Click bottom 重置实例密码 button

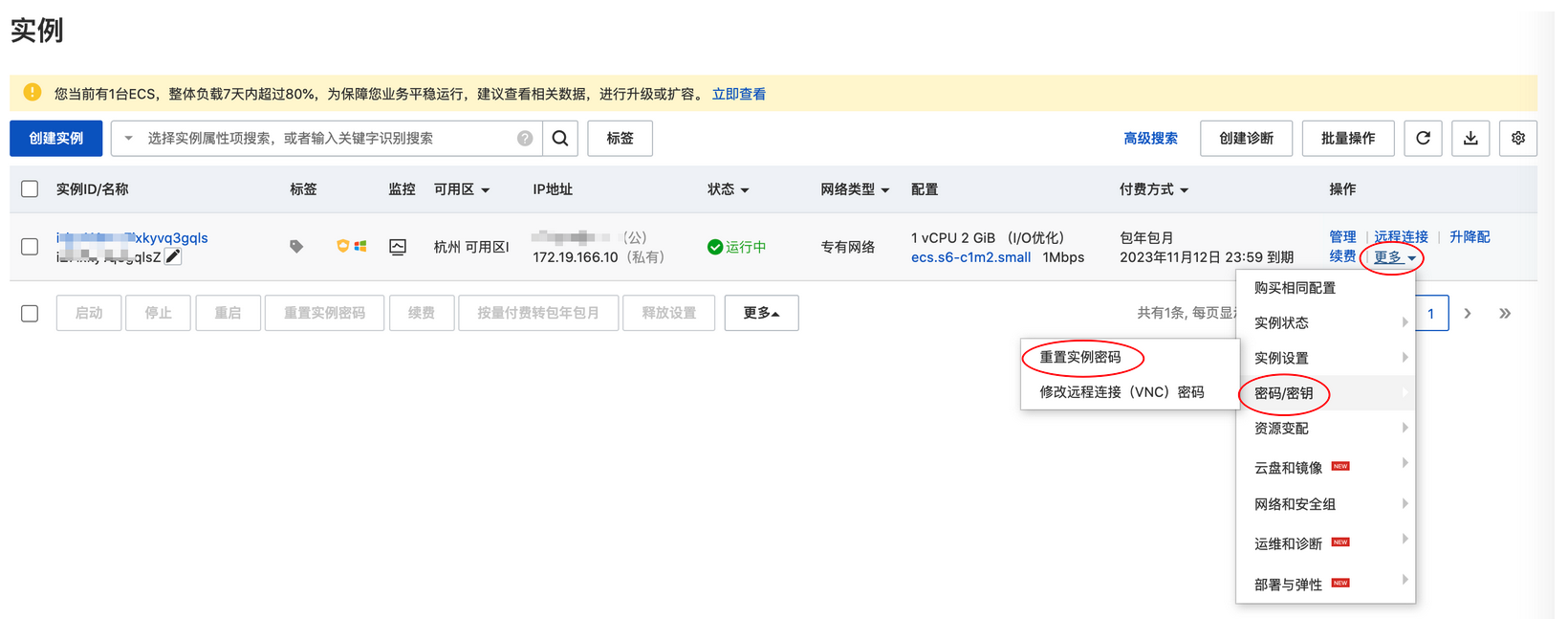324,313
